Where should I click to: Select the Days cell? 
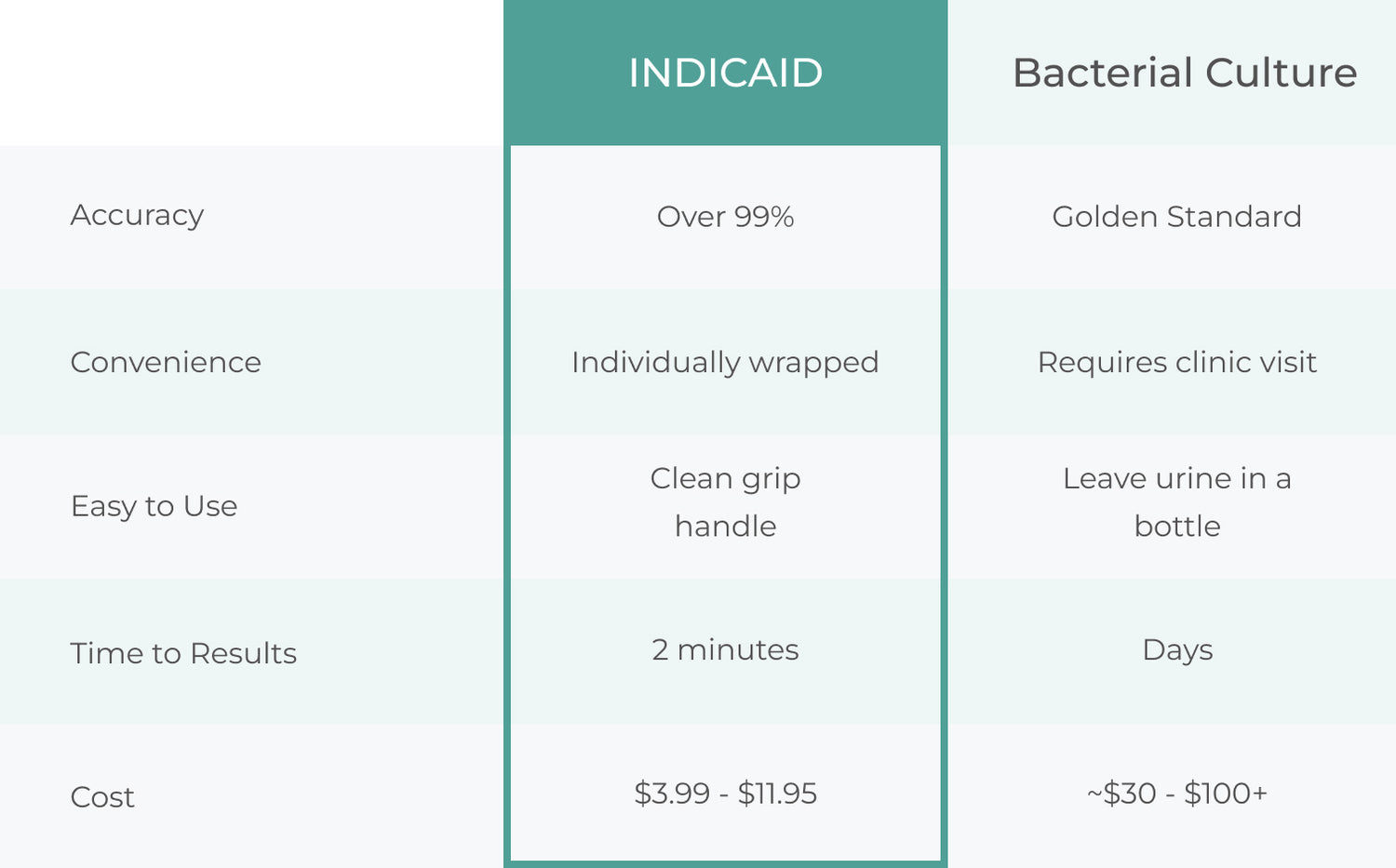[x=1177, y=650]
